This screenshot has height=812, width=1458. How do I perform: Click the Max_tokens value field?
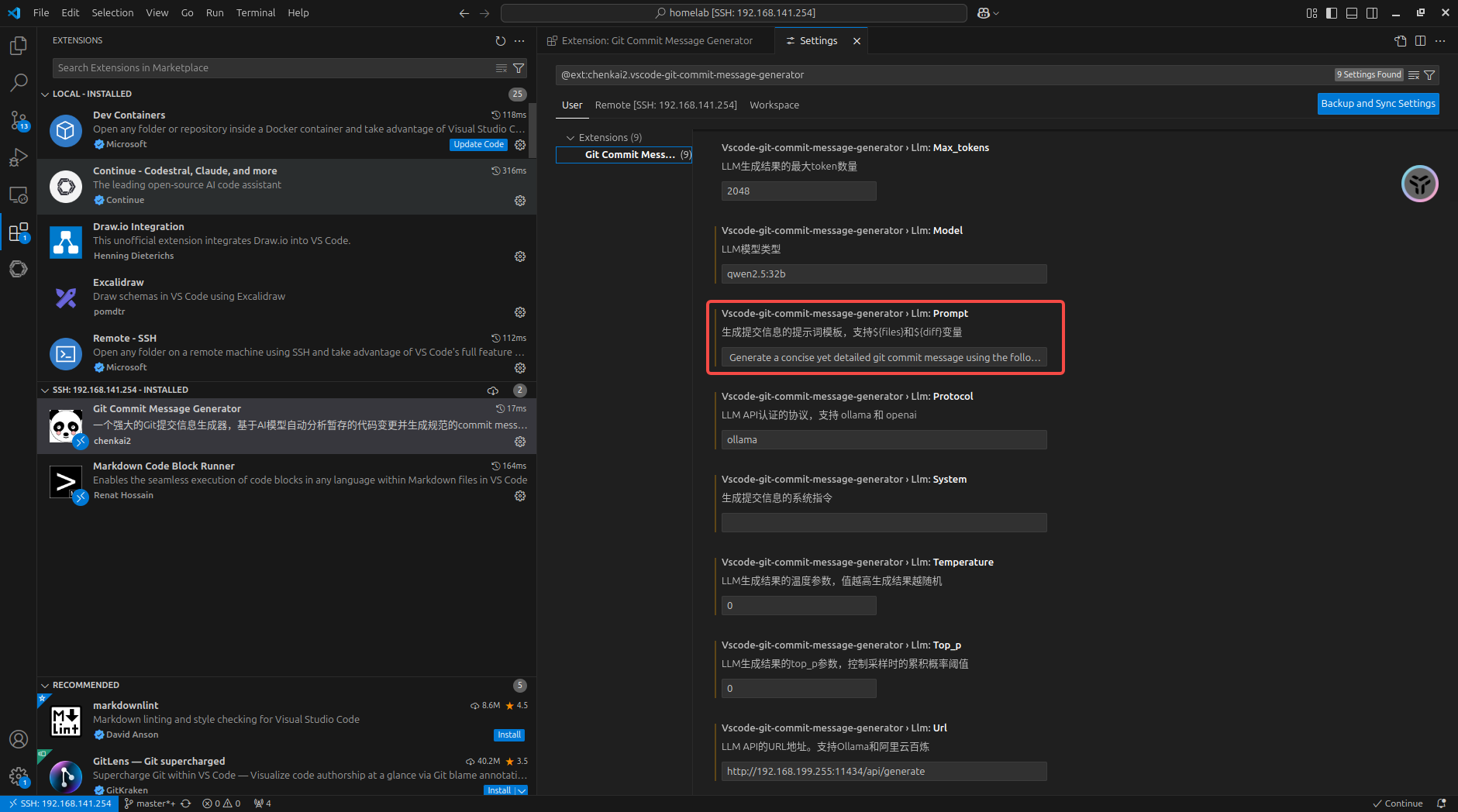click(x=798, y=191)
